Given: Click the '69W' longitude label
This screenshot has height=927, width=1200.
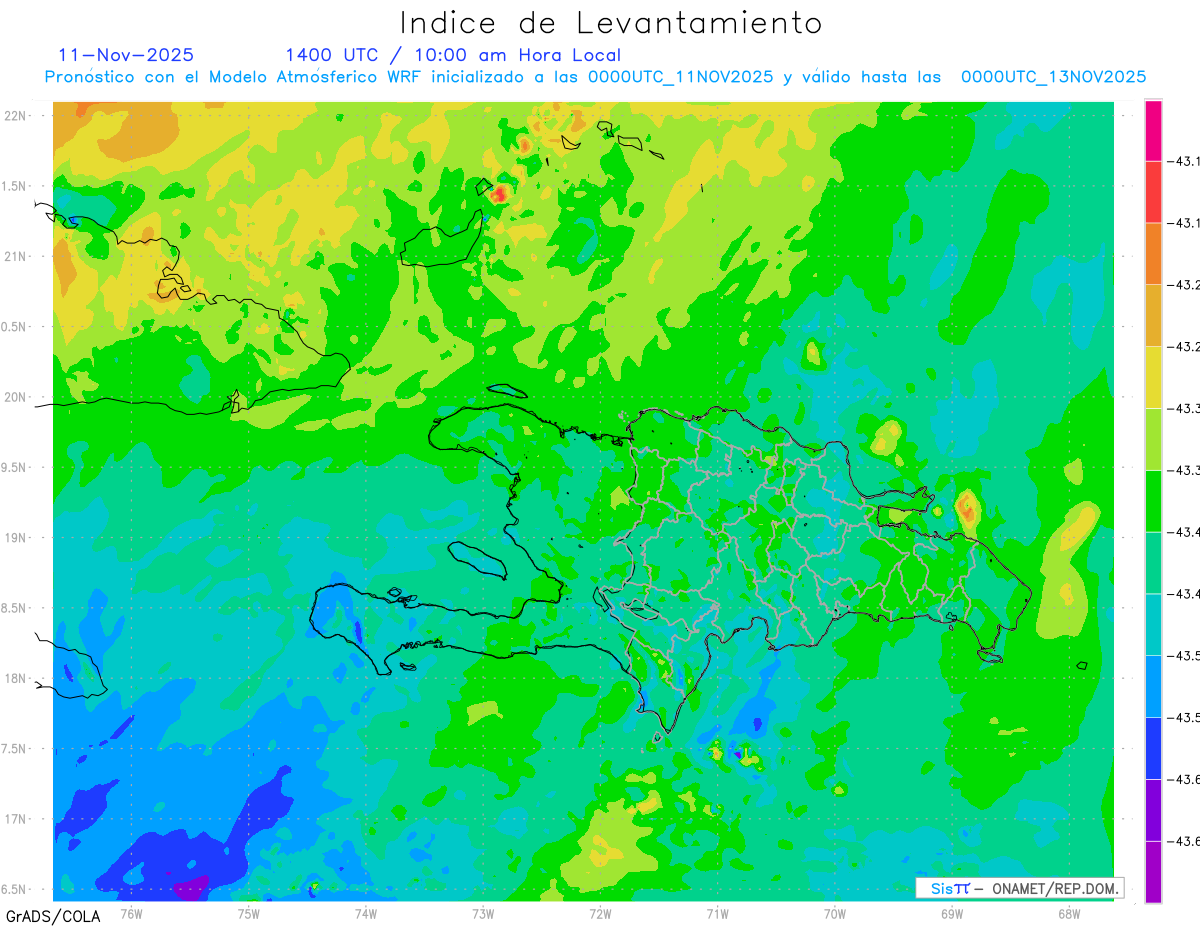Looking at the screenshot, I should tap(951, 913).
